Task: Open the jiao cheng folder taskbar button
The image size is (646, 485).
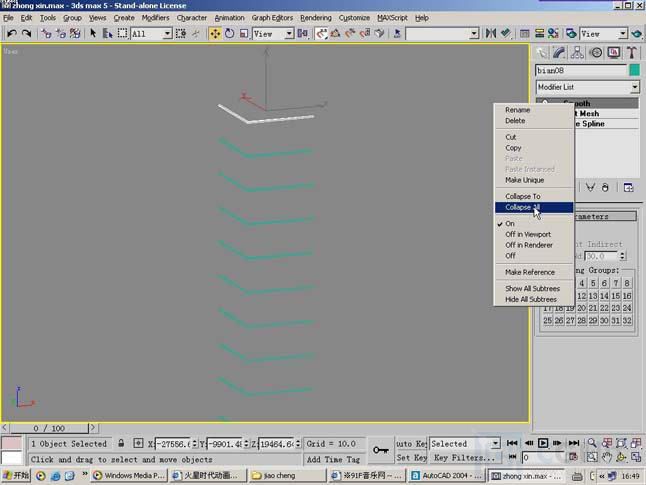Action: [288, 476]
